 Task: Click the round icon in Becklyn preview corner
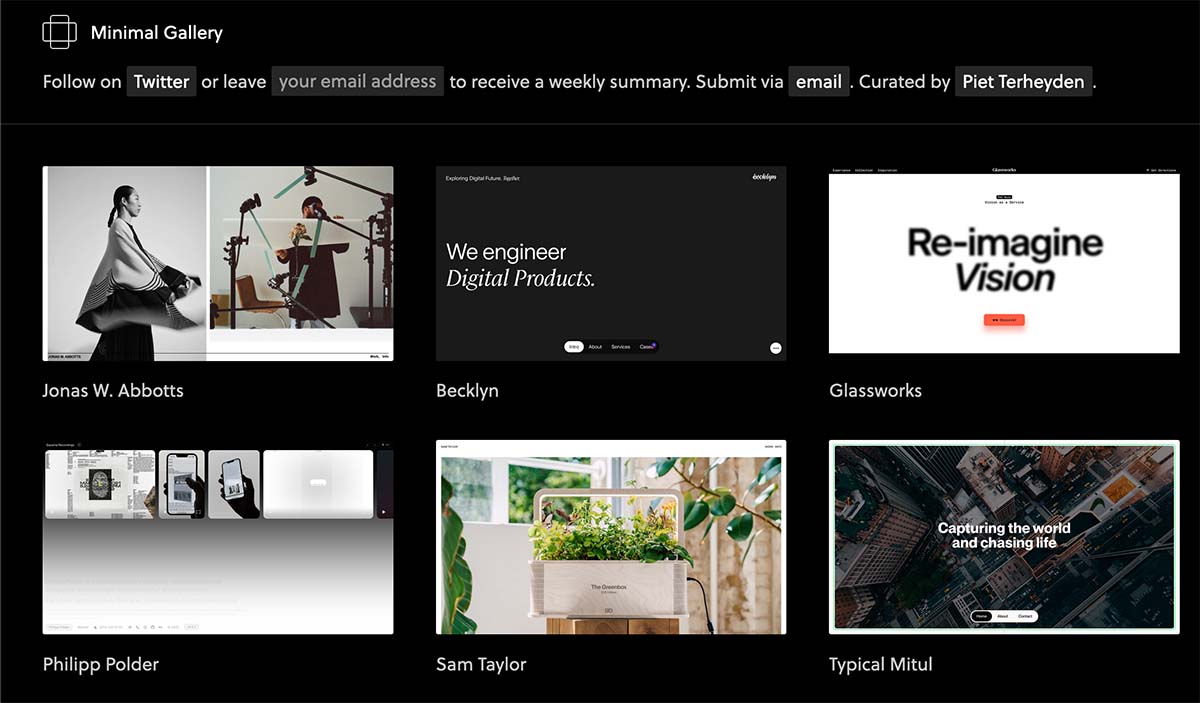775,348
